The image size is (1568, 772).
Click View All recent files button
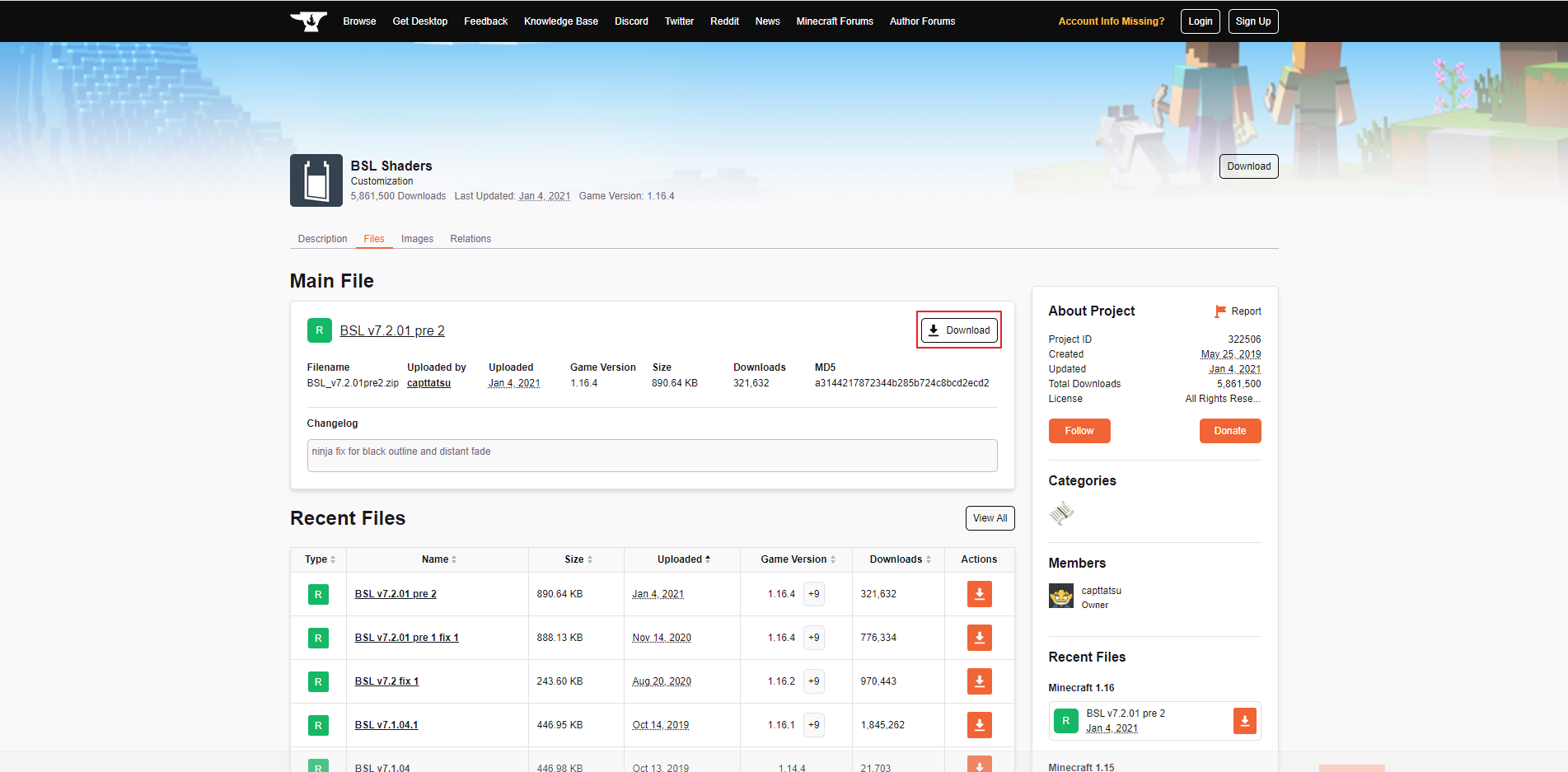click(x=990, y=518)
